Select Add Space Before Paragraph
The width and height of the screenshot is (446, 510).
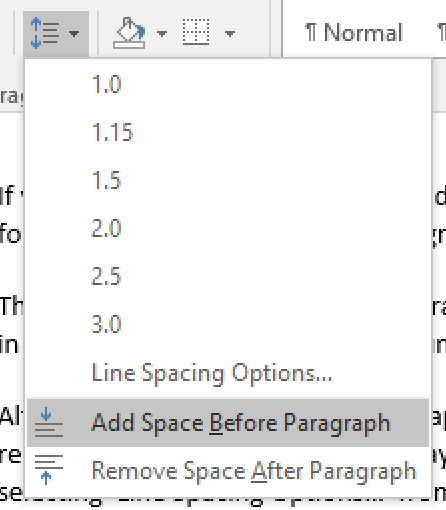(x=228, y=423)
